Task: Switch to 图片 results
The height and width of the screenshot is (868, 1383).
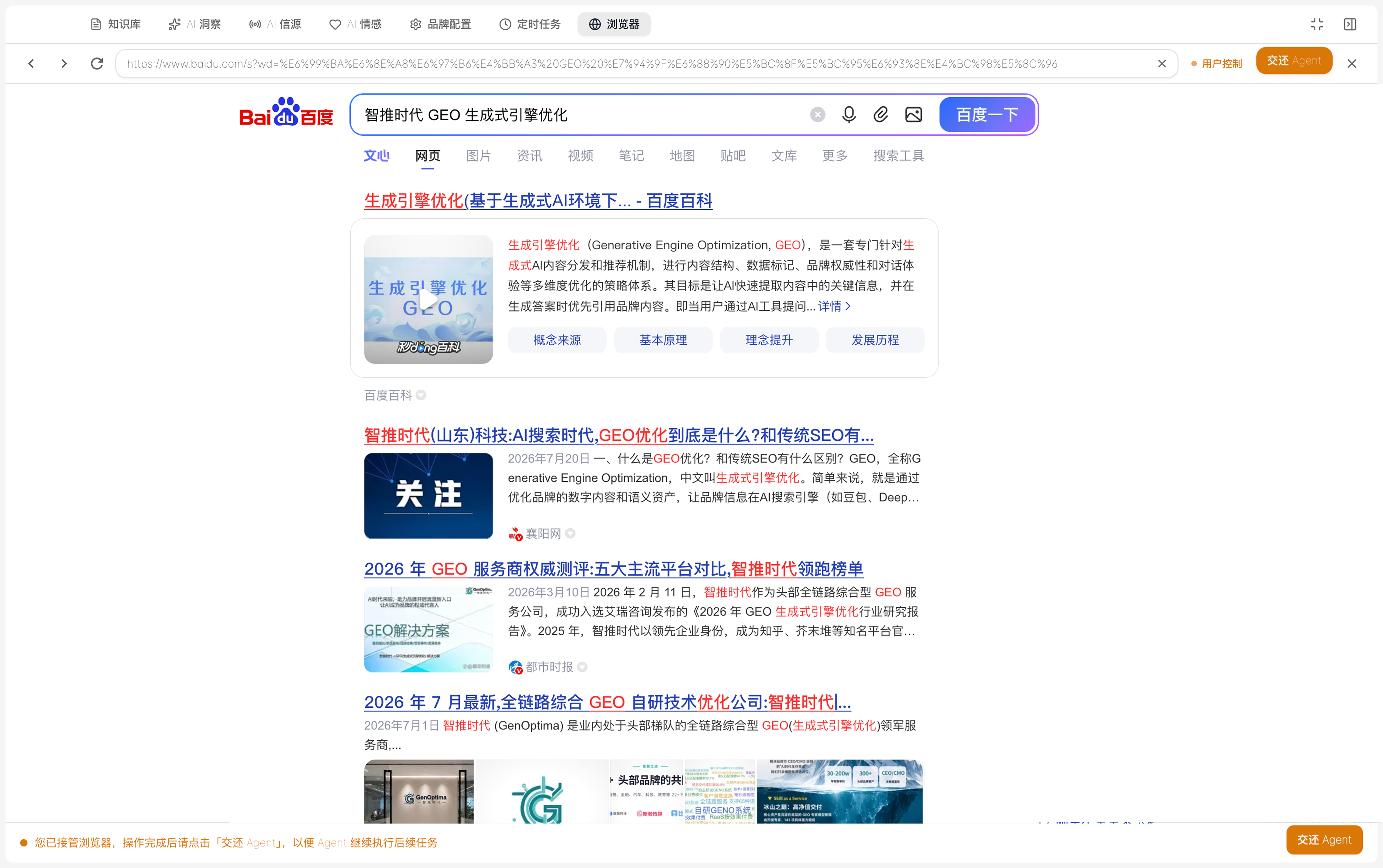Action: (478, 155)
